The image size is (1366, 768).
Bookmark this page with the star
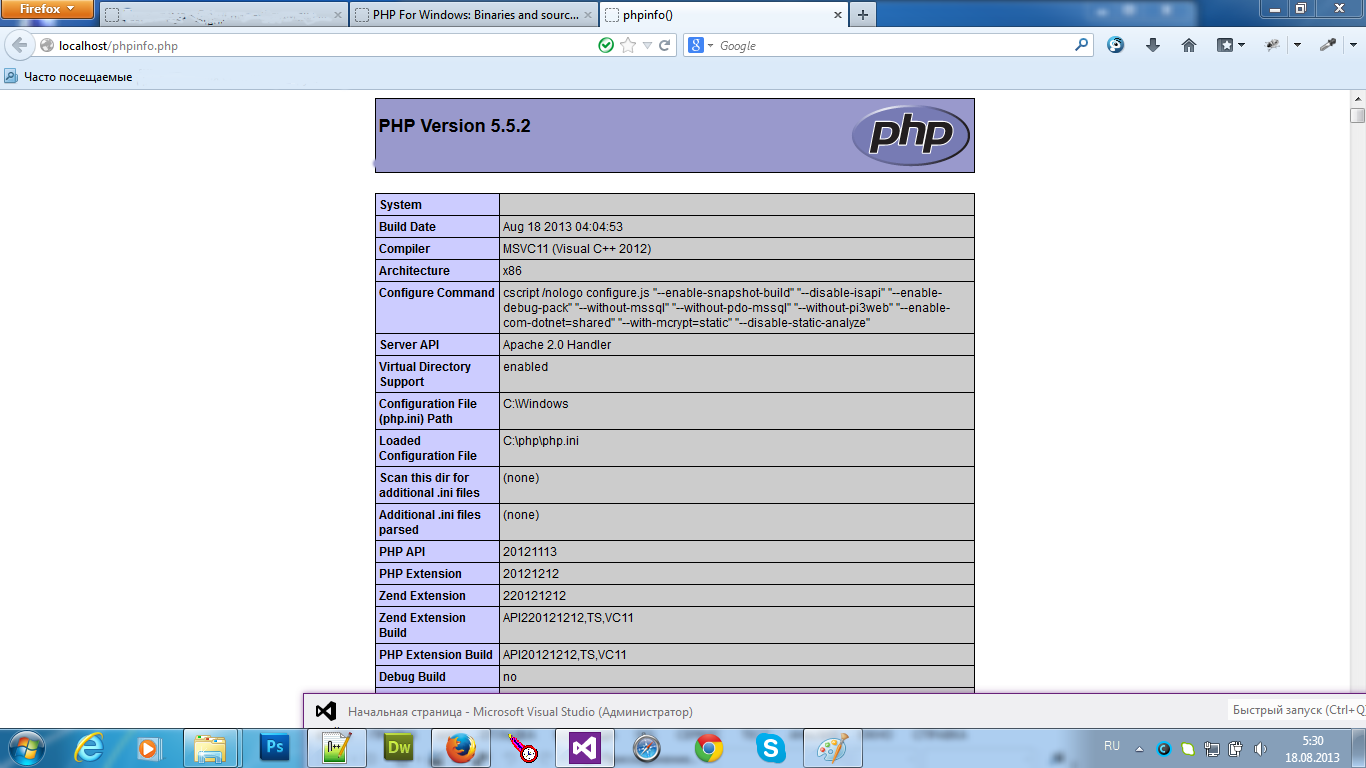(627, 45)
